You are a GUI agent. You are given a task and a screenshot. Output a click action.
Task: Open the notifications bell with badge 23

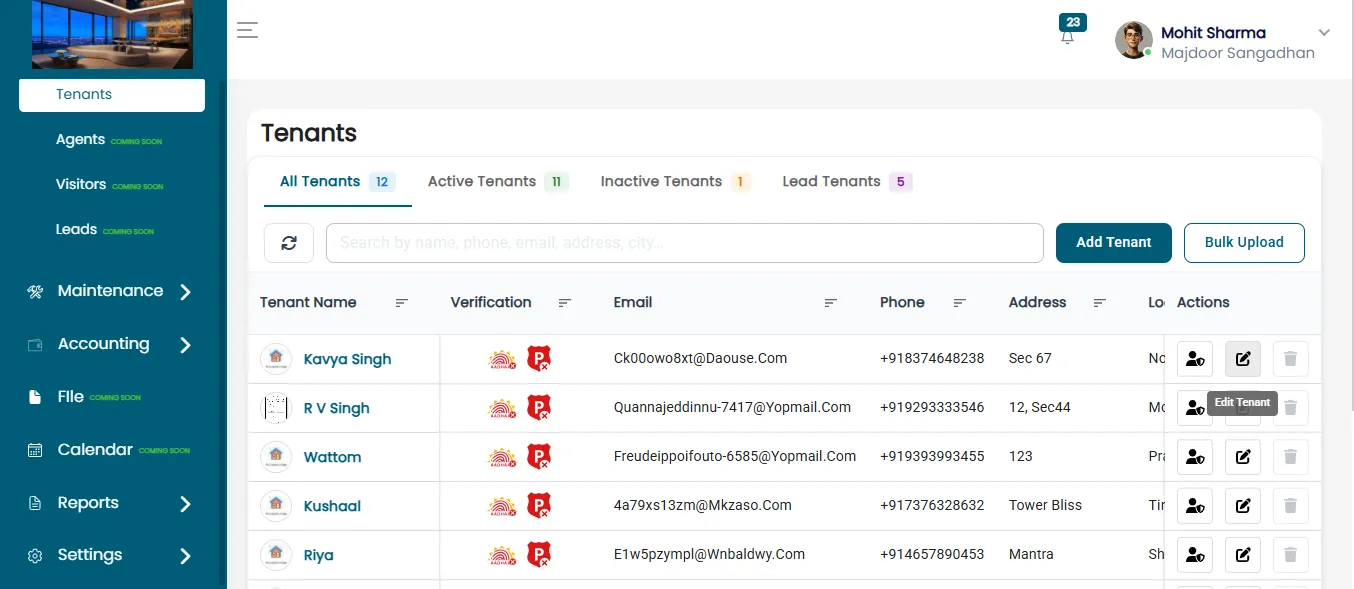point(1068,36)
